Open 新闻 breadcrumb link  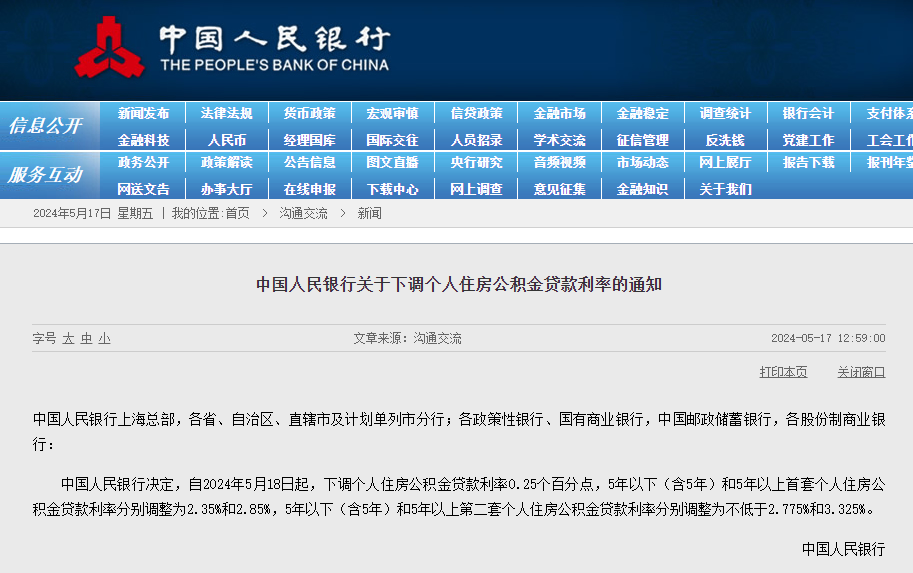coord(370,214)
